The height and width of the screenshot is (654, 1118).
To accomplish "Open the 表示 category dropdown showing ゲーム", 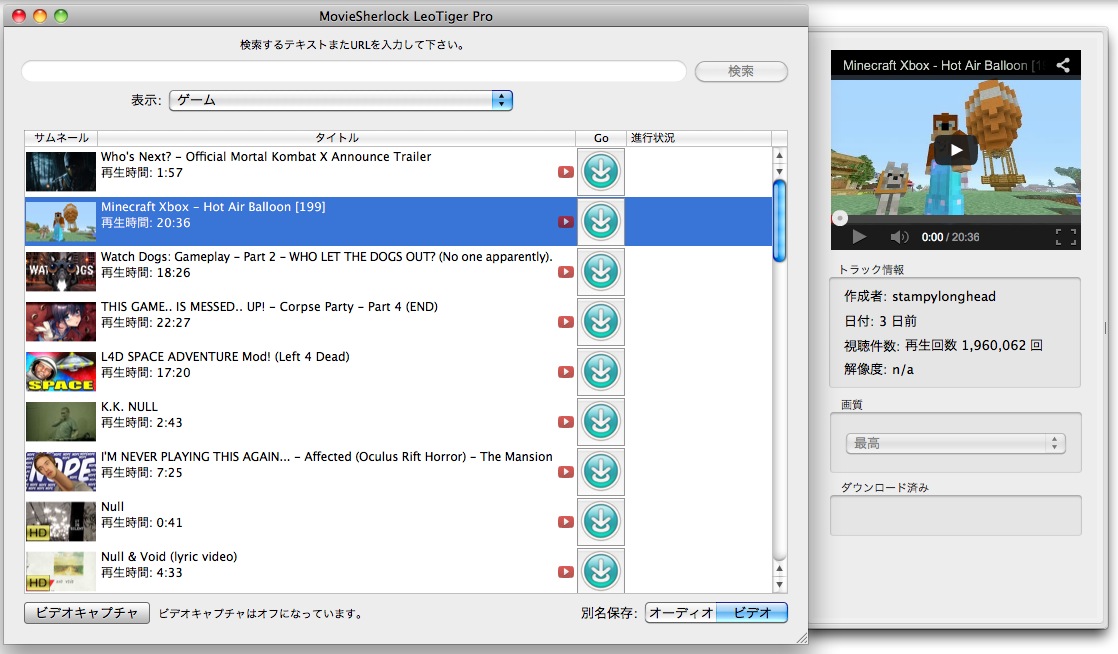I will 340,100.
